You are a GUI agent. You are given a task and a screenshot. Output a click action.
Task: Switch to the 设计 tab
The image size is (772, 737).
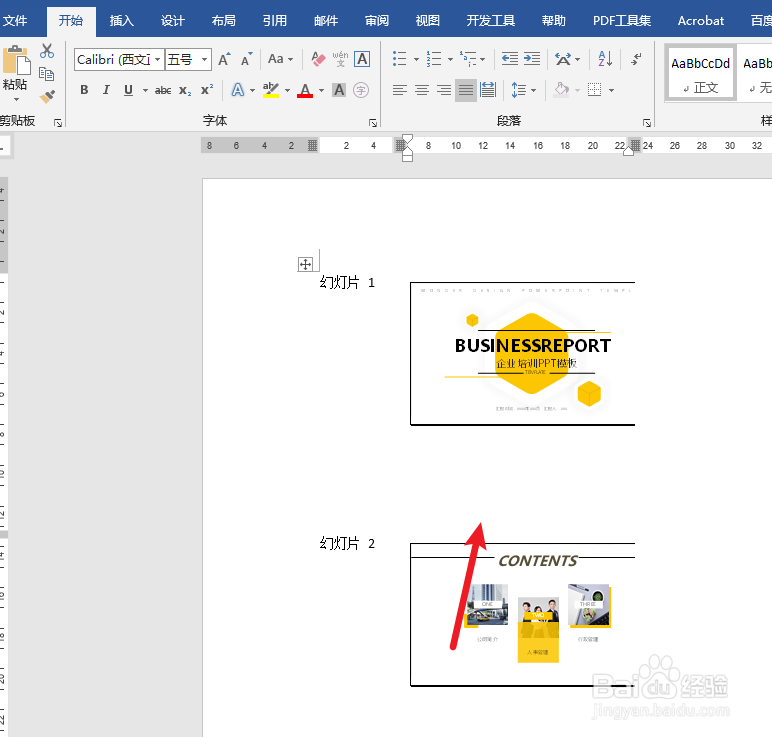pos(172,21)
